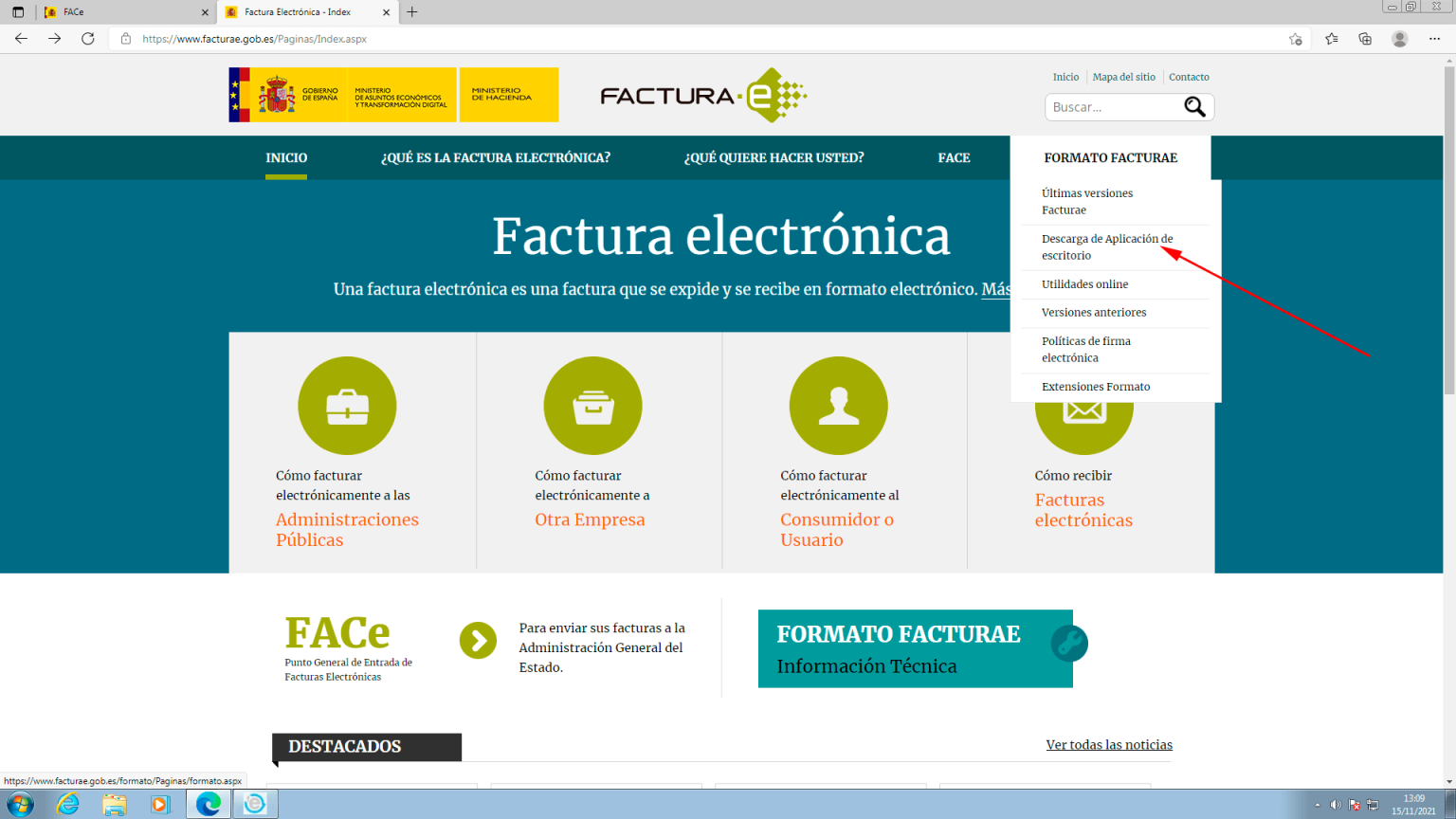Click the favorites star in the address bar
Screen dimensions: 1456x819
pos(1295,39)
